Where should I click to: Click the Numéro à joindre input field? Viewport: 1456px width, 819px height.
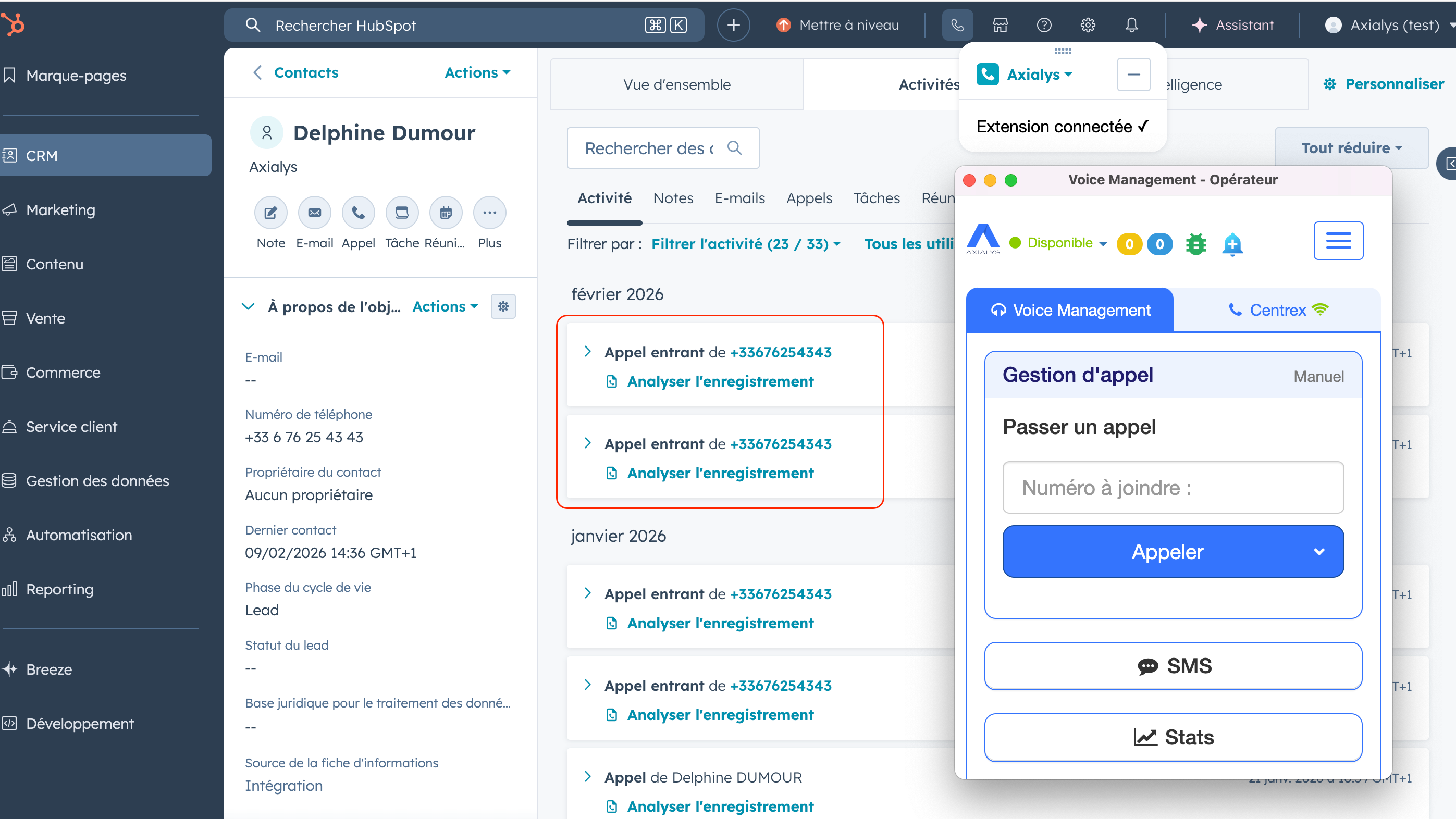tap(1173, 487)
